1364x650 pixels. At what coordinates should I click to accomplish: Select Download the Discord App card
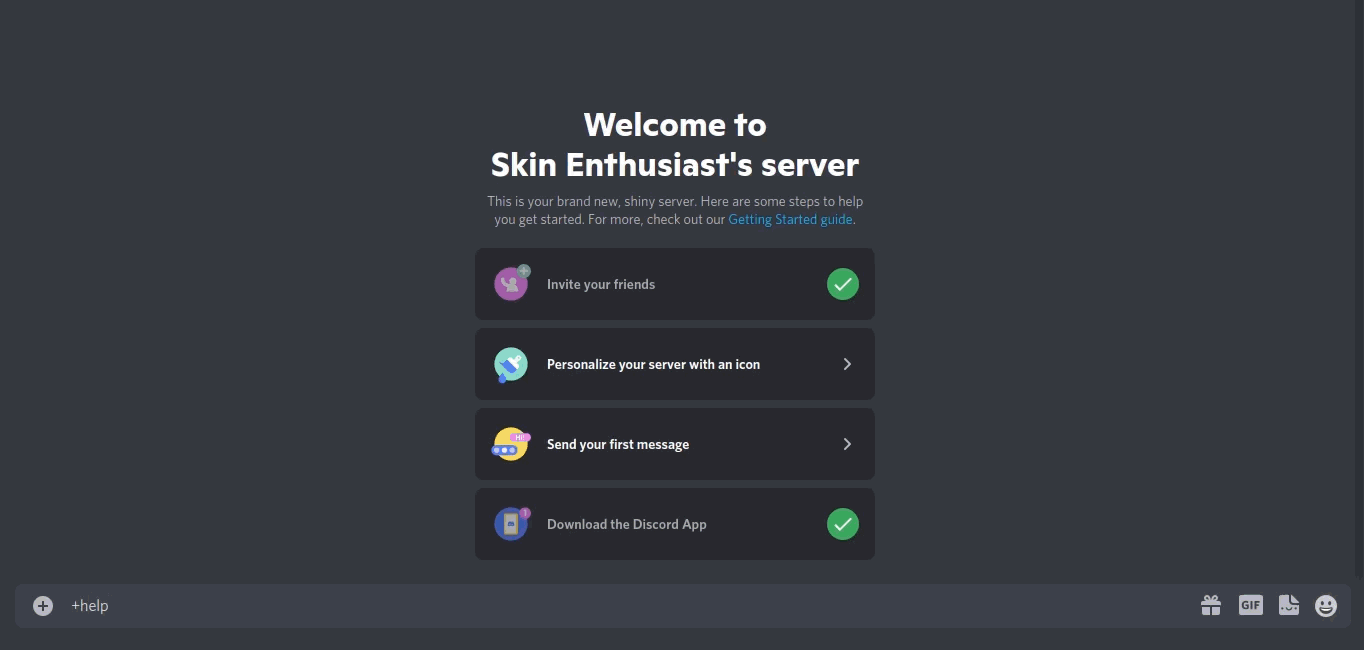[675, 524]
